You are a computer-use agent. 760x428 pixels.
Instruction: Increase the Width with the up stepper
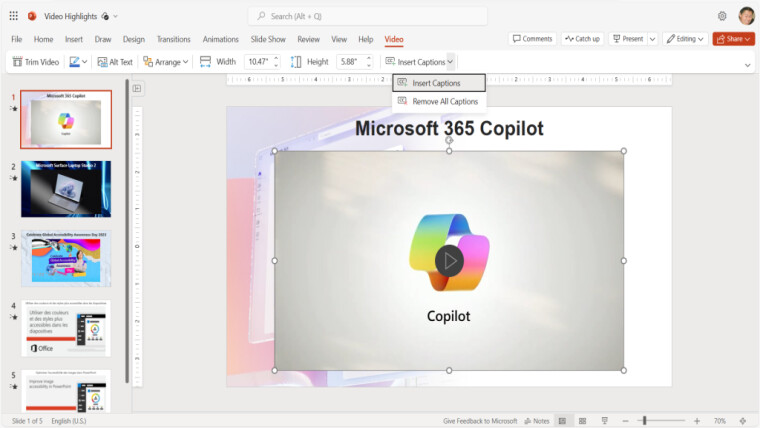(276, 58)
